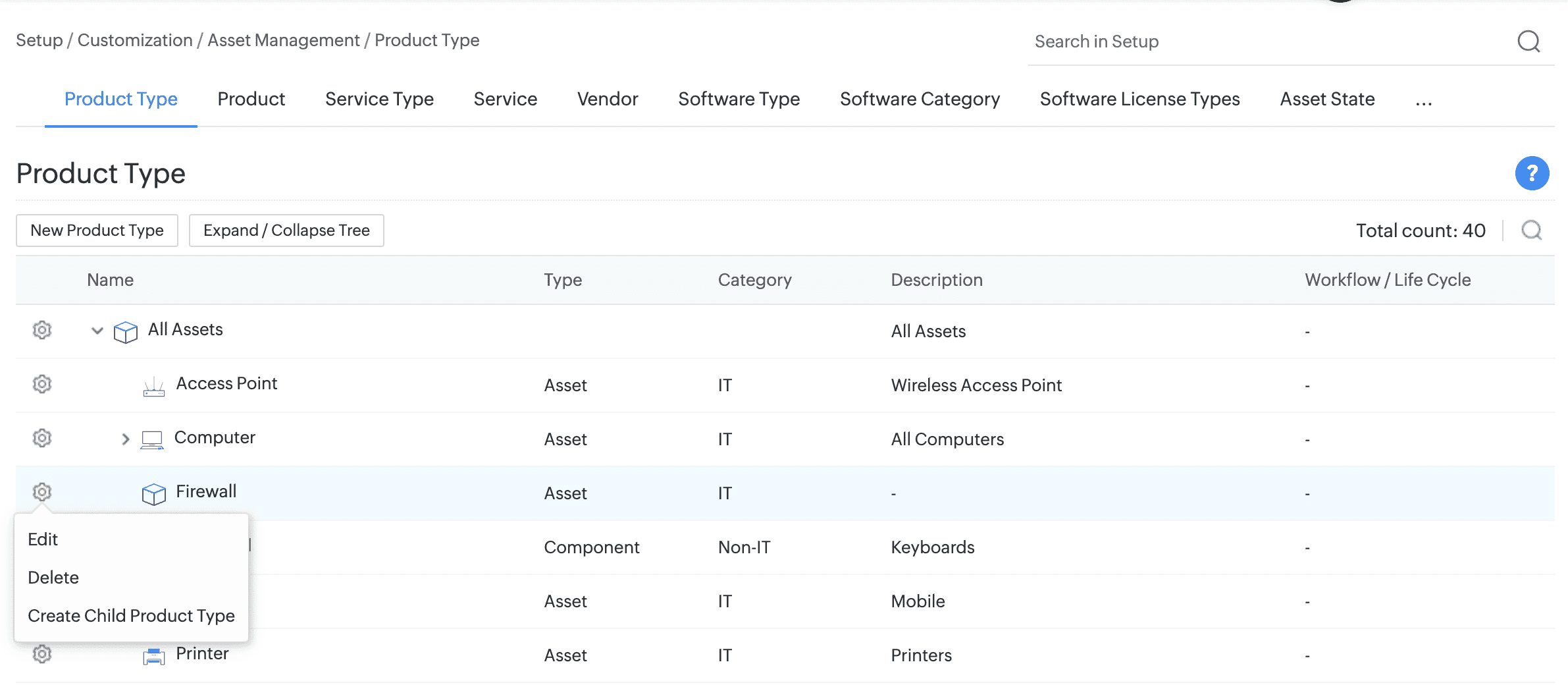
Task: Open gear settings for Computer row
Action: [x=42, y=438]
